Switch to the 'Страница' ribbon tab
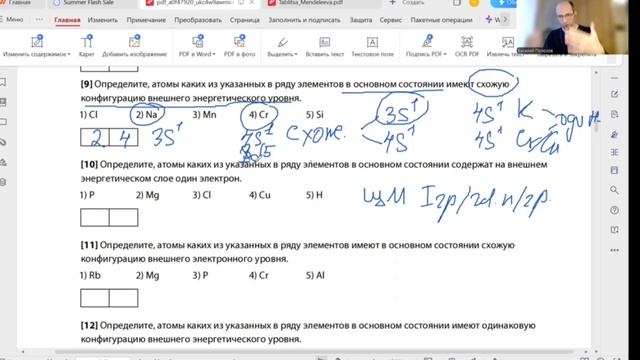This screenshot has height=360, width=640. [244, 20]
